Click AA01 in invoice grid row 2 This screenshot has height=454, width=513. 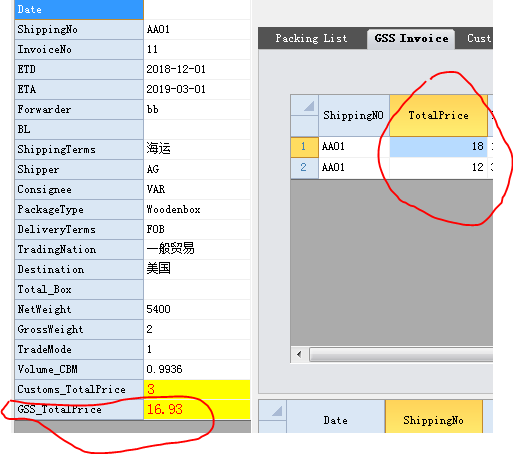pos(354,168)
